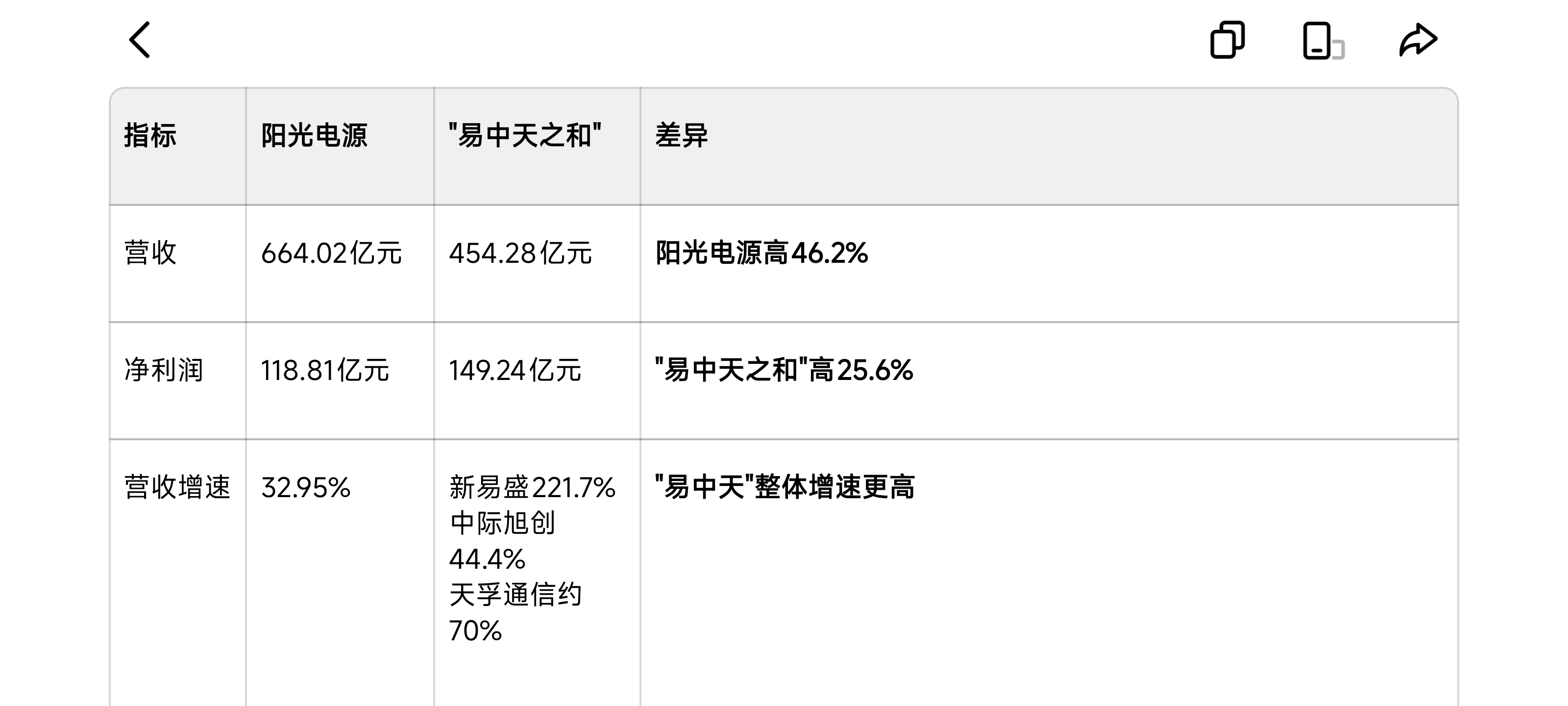Select the 营收 row label
Viewport: 1568px width, 706px height.
tap(150, 253)
